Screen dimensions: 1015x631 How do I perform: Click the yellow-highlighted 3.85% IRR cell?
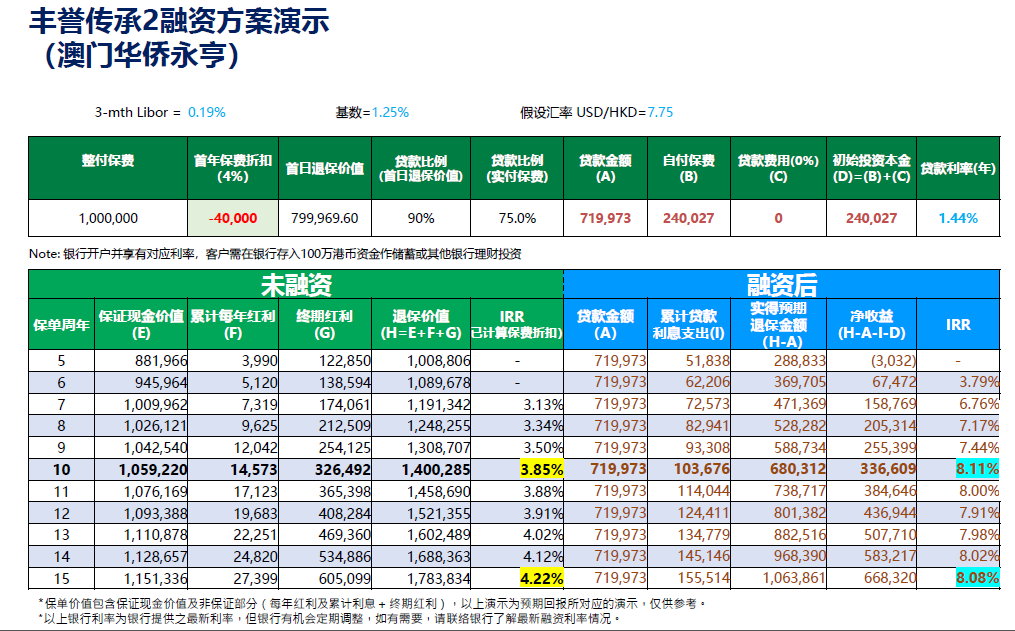click(x=542, y=470)
